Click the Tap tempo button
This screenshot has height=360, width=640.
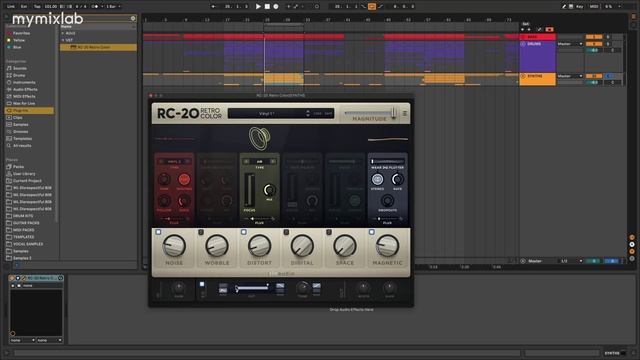click(37, 7)
